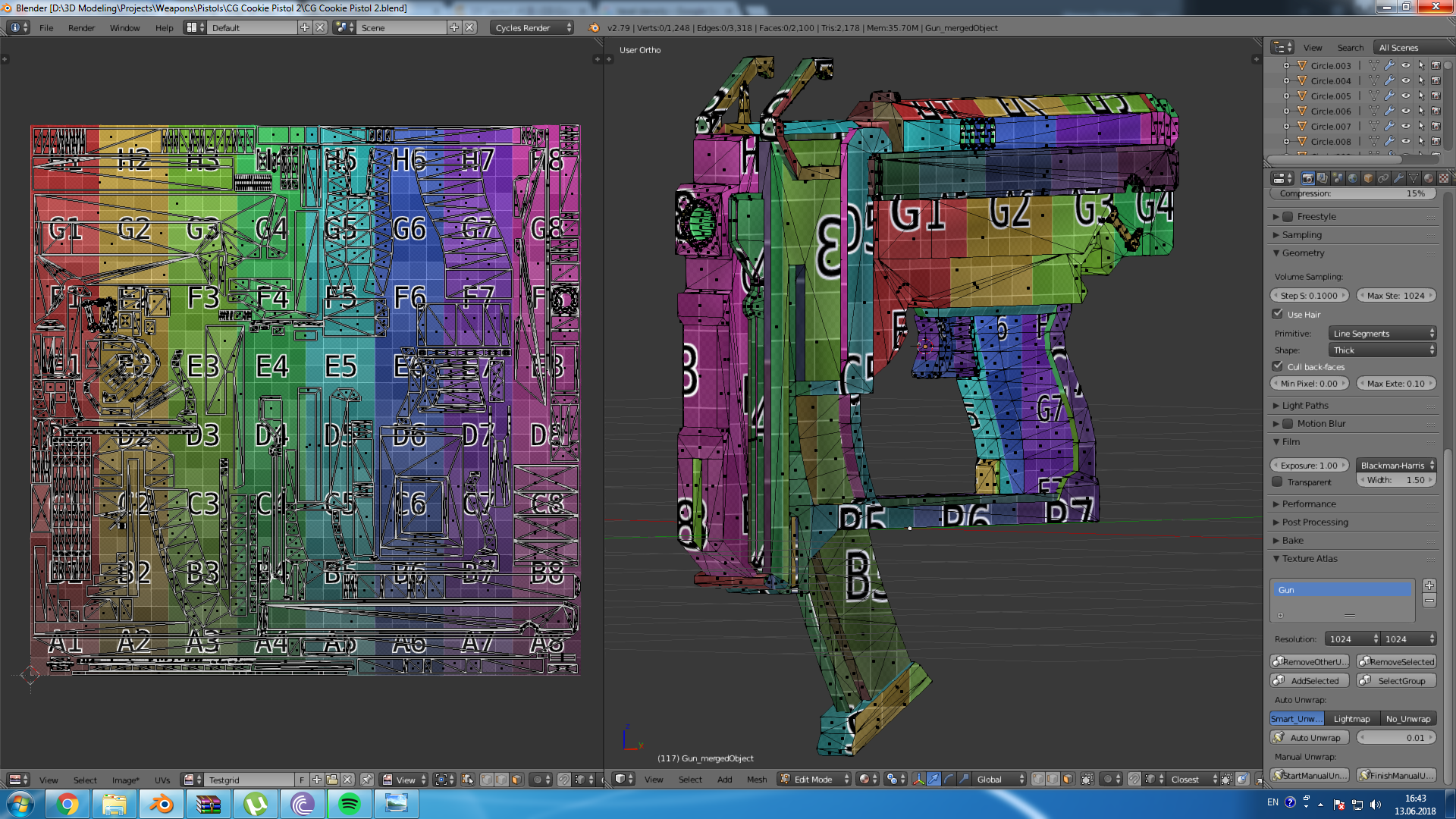Image resolution: width=1456 pixels, height=819 pixels.
Task: Open the Material properties tab
Action: click(x=1429, y=178)
